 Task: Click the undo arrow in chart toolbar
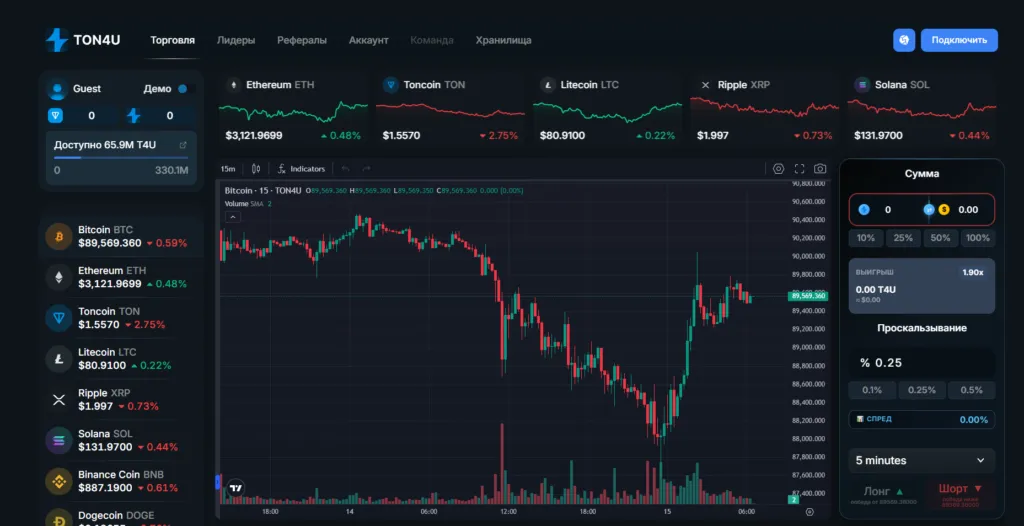[x=346, y=169]
